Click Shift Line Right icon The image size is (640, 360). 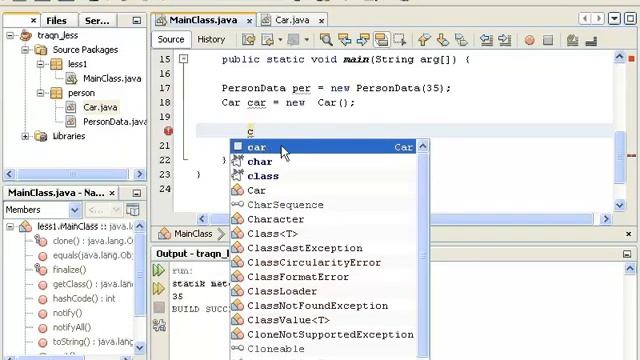click(505, 40)
